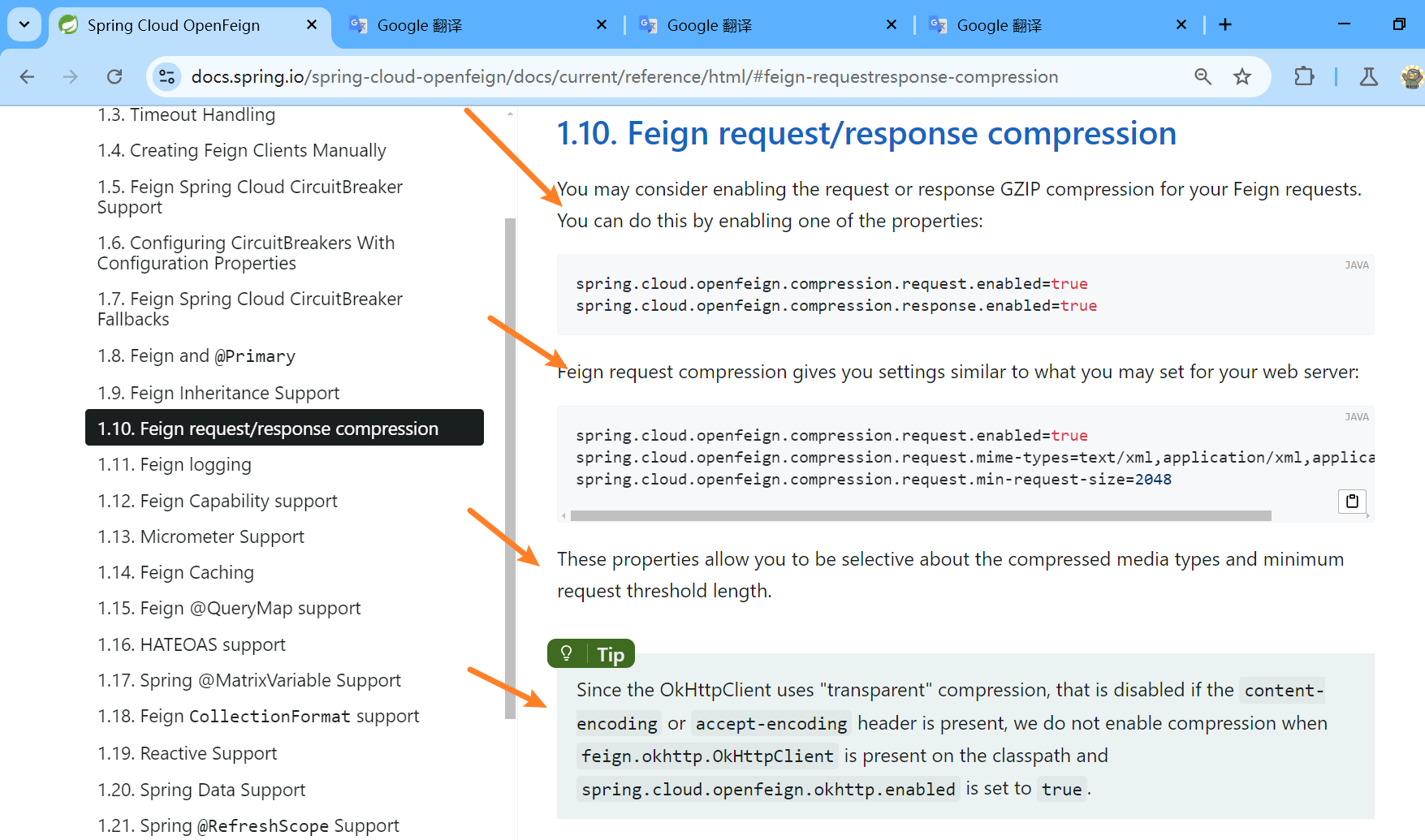Open the tab search dropdown chevron
Image resolution: width=1425 pixels, height=840 pixels.
[24, 24]
